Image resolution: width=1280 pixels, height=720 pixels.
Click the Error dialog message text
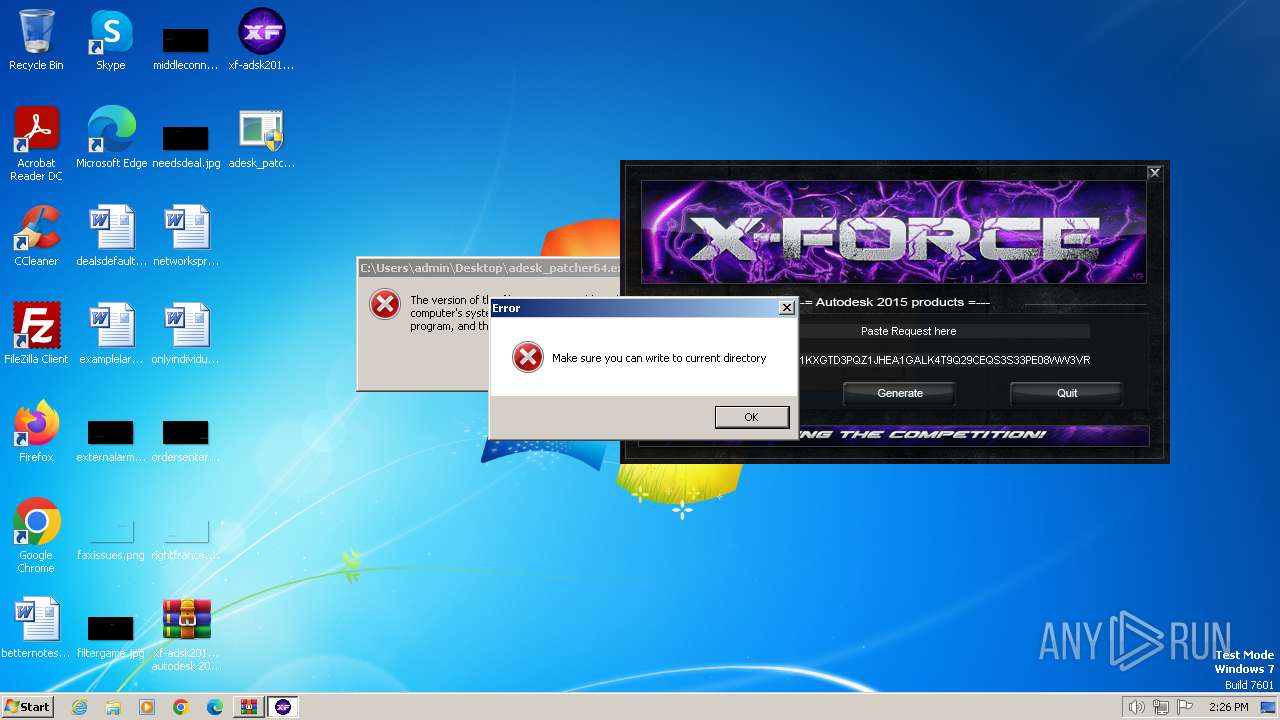tap(659, 358)
